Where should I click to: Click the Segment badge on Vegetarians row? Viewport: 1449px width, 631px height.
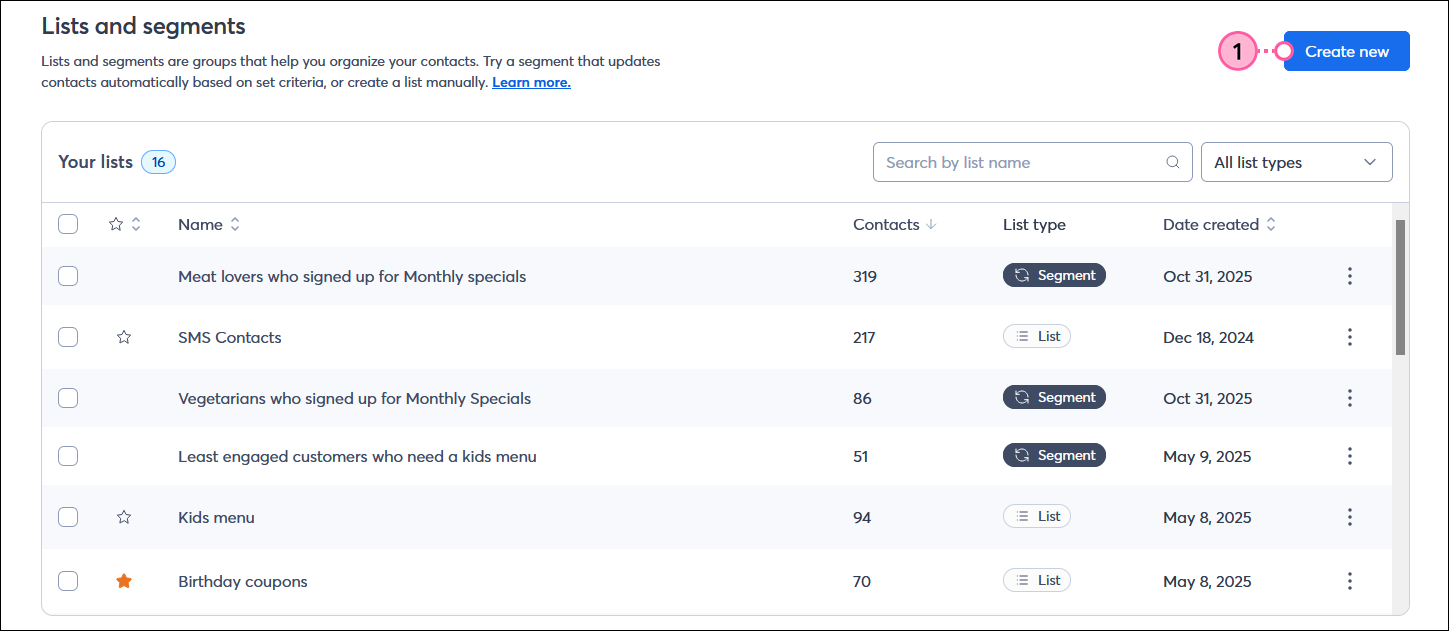tap(1054, 397)
